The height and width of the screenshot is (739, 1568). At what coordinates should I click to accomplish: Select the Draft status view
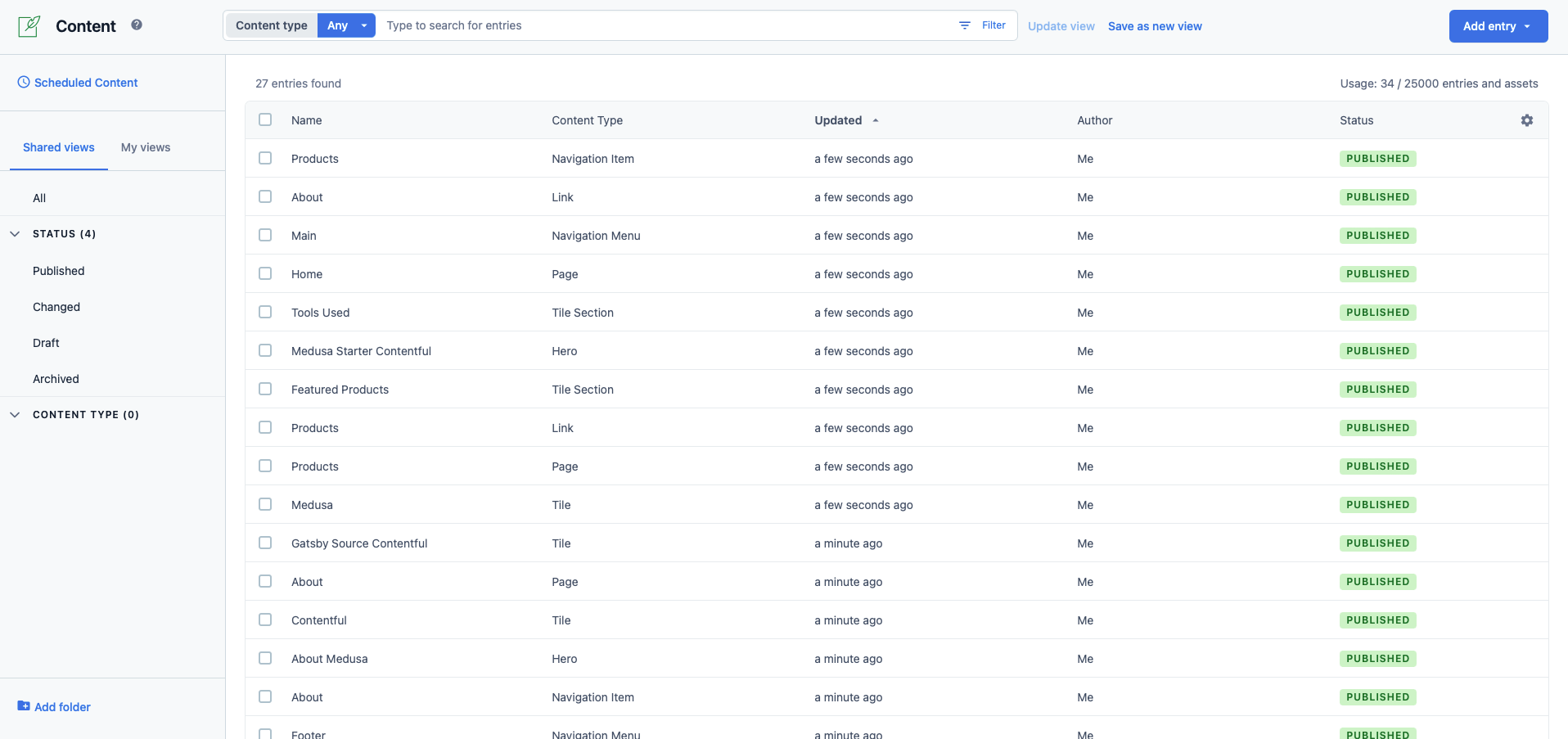tap(46, 343)
